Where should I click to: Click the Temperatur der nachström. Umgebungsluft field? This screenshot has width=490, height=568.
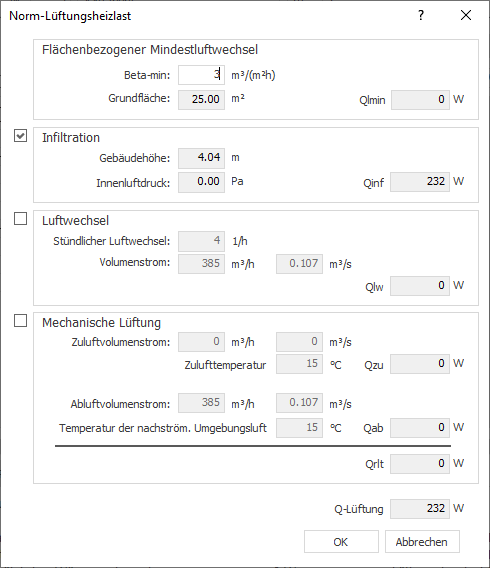[x=299, y=428]
